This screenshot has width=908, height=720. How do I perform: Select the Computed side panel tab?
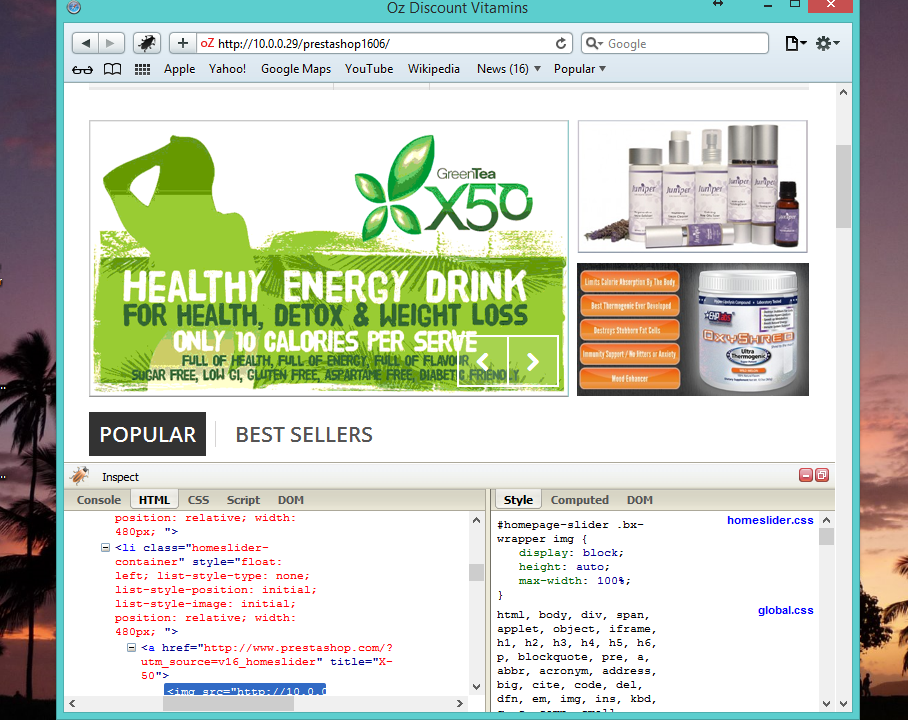tap(580, 500)
